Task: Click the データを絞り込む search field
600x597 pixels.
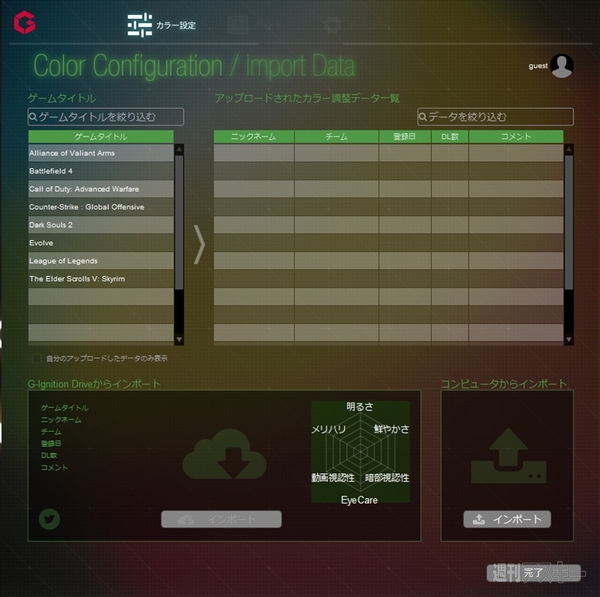Action: [x=495, y=117]
